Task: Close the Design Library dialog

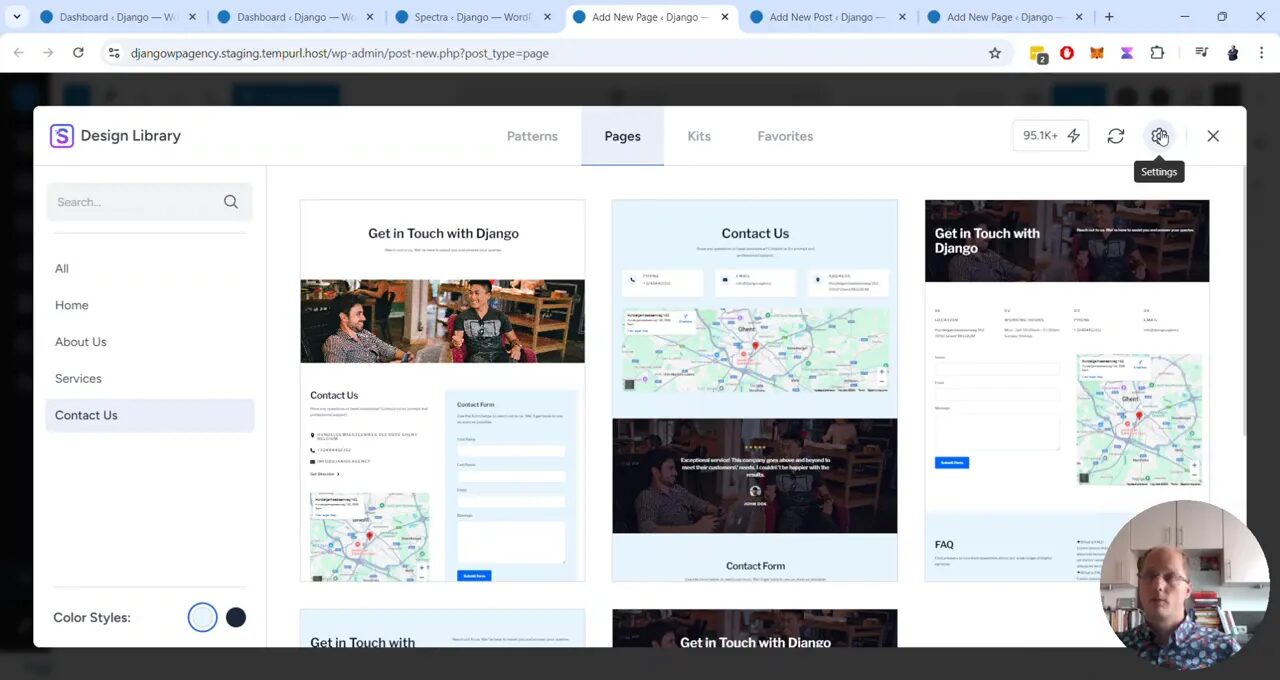Action: (x=1213, y=136)
